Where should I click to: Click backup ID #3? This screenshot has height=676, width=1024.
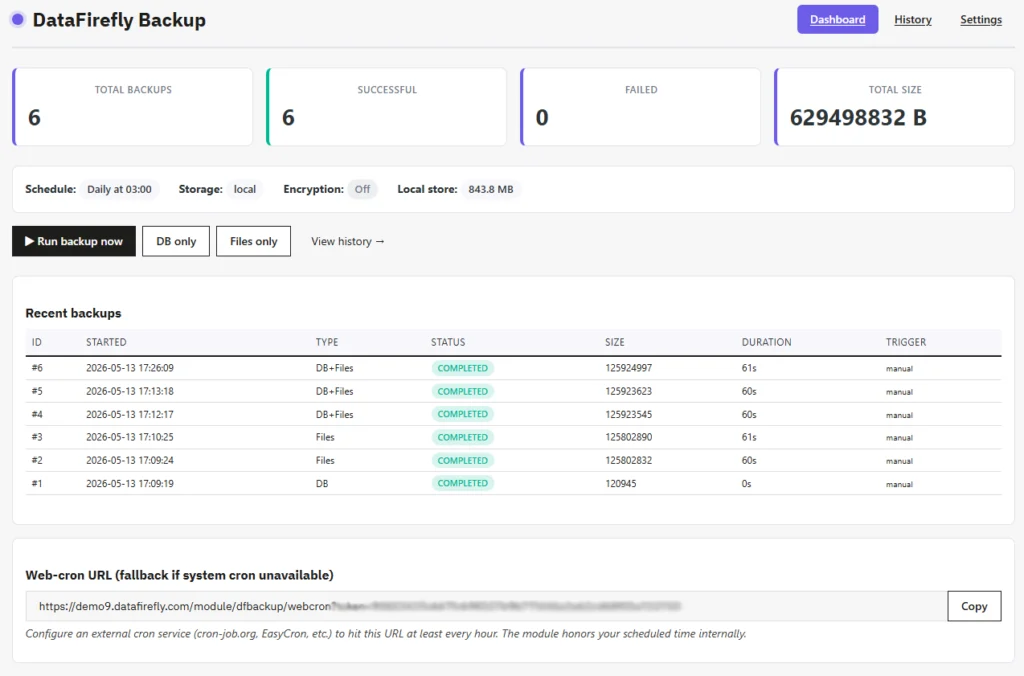pyautogui.click(x=37, y=437)
